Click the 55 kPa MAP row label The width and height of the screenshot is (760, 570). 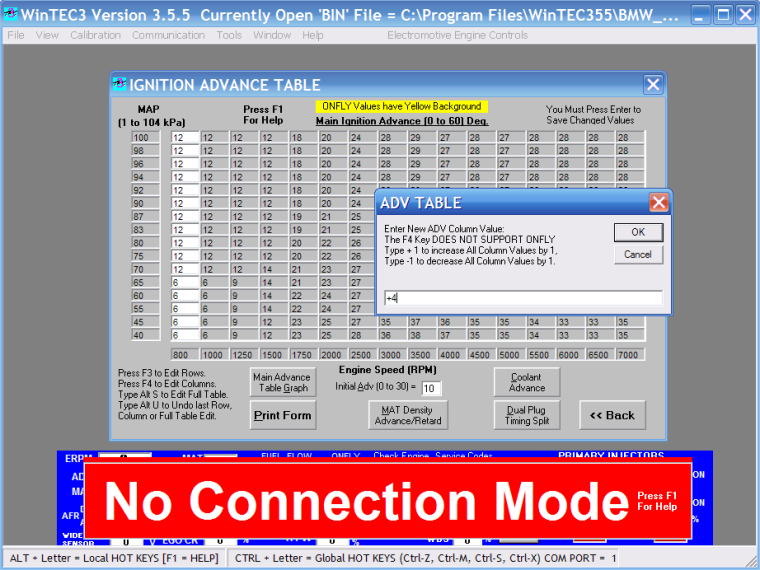point(145,309)
